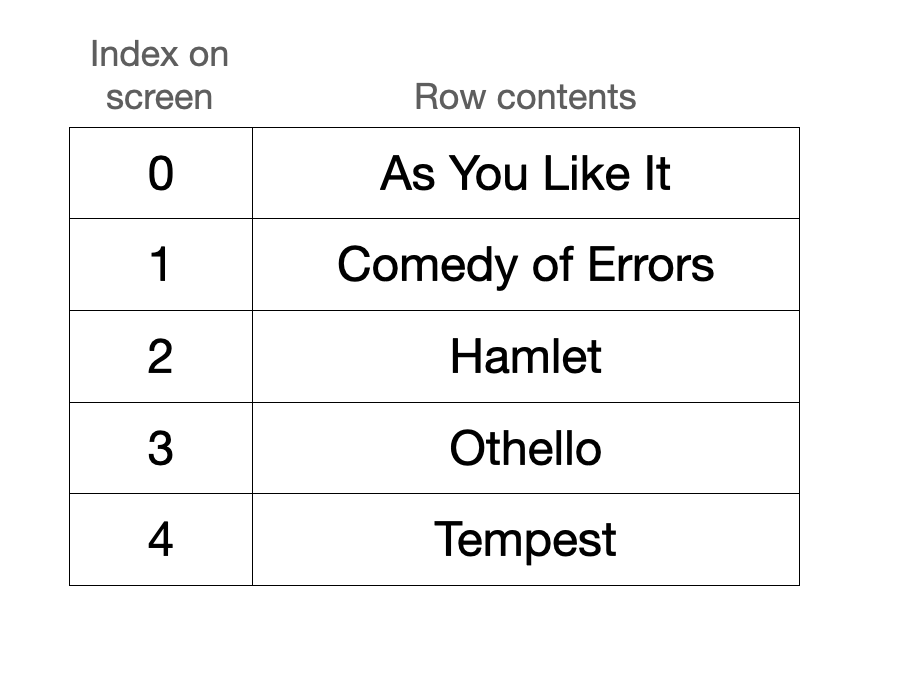Click the index cell numbered 3
Image resolution: width=912 pixels, height=690 pixels.
[x=160, y=448]
